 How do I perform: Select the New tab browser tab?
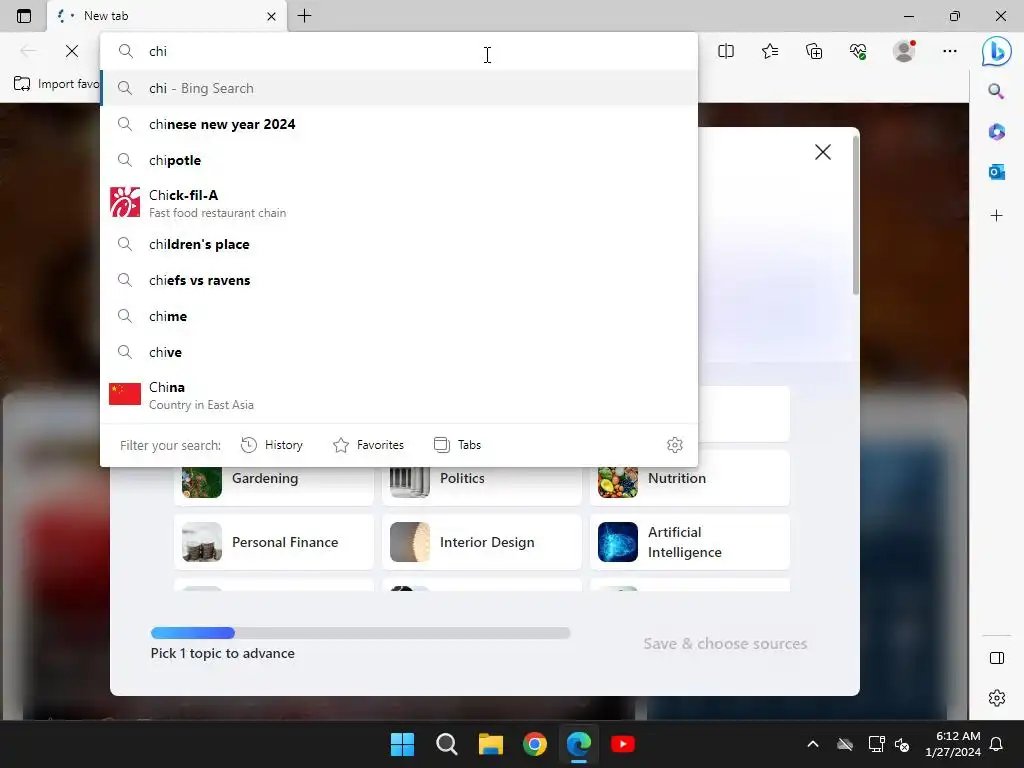click(x=167, y=16)
